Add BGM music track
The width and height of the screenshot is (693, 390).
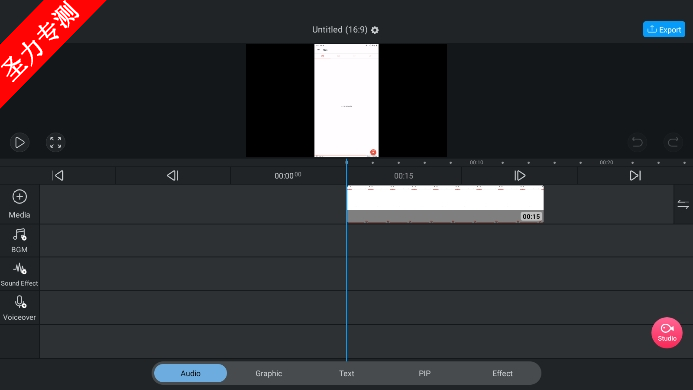coord(19,241)
